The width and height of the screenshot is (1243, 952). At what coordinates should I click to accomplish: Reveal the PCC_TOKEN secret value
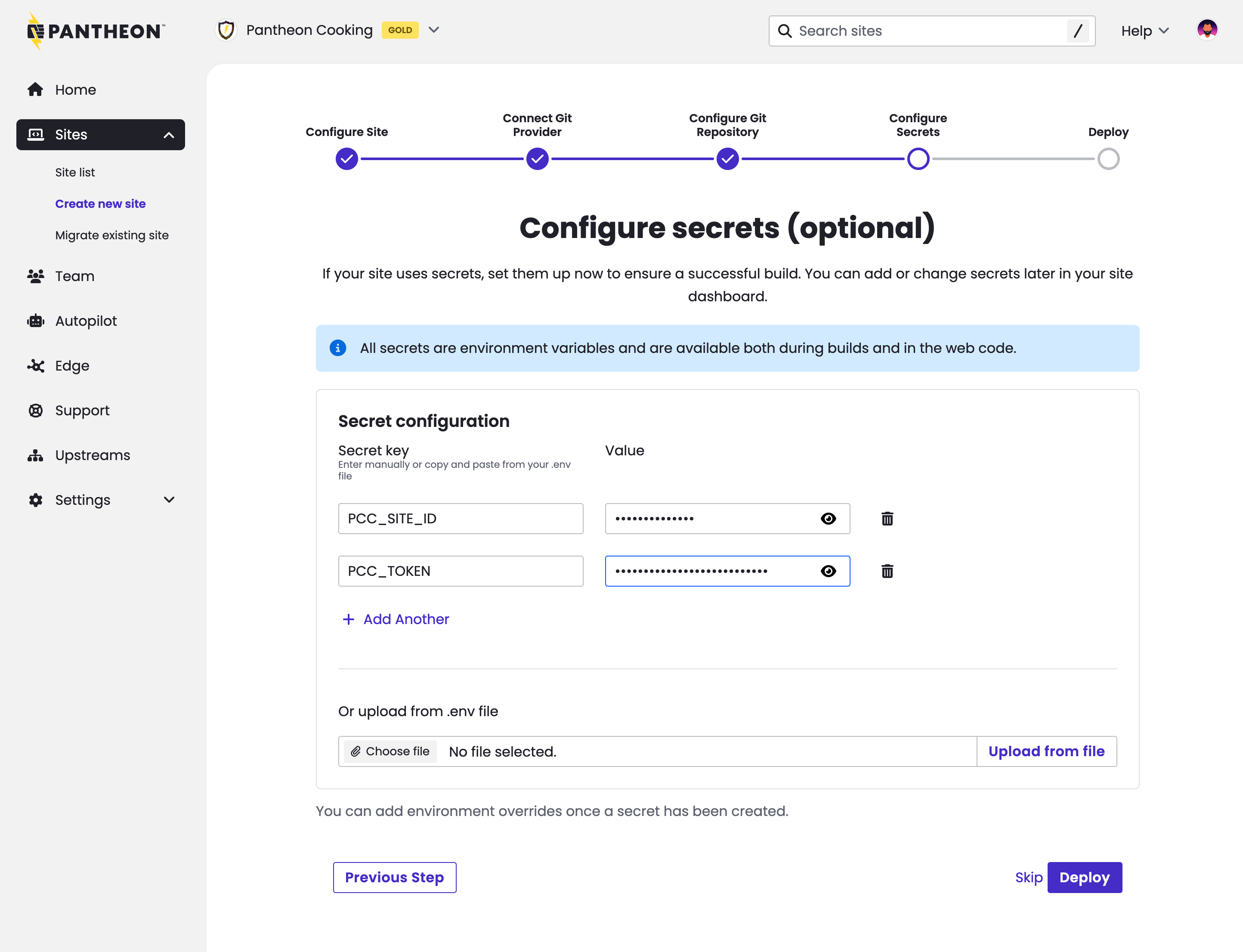tap(828, 571)
